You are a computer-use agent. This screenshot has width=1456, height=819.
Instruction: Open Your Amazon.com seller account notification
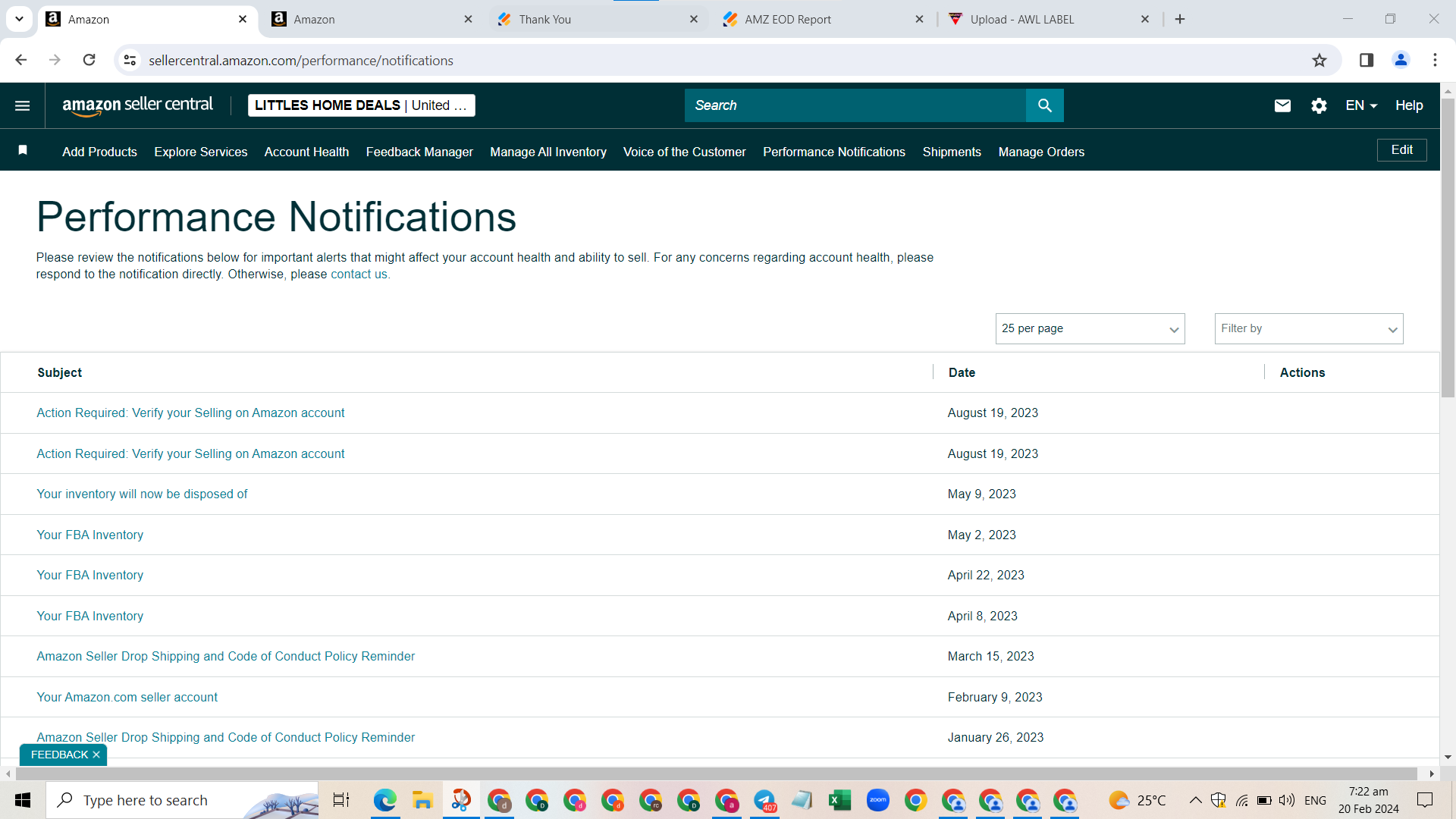(x=127, y=698)
